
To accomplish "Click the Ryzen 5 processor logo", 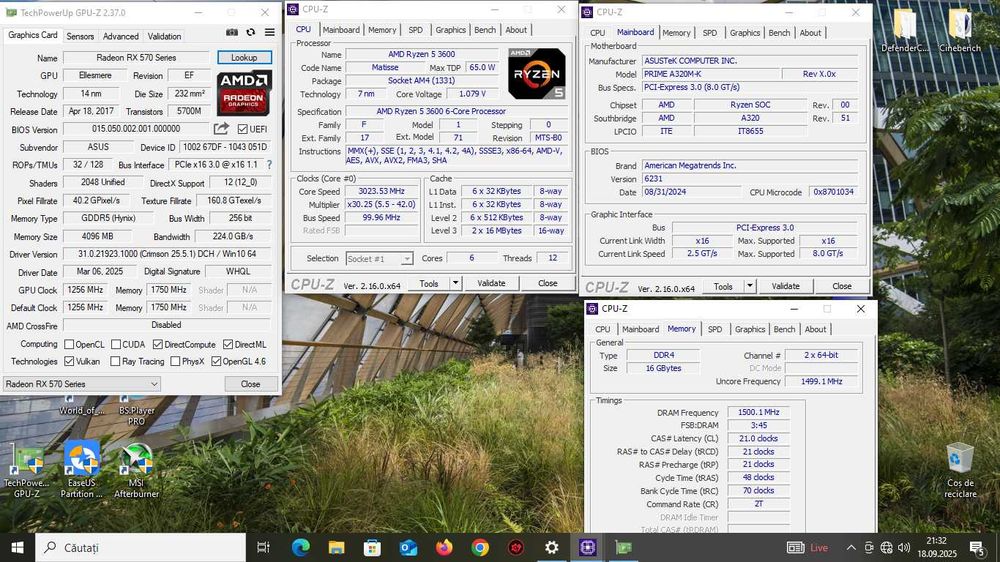I will [x=536, y=73].
